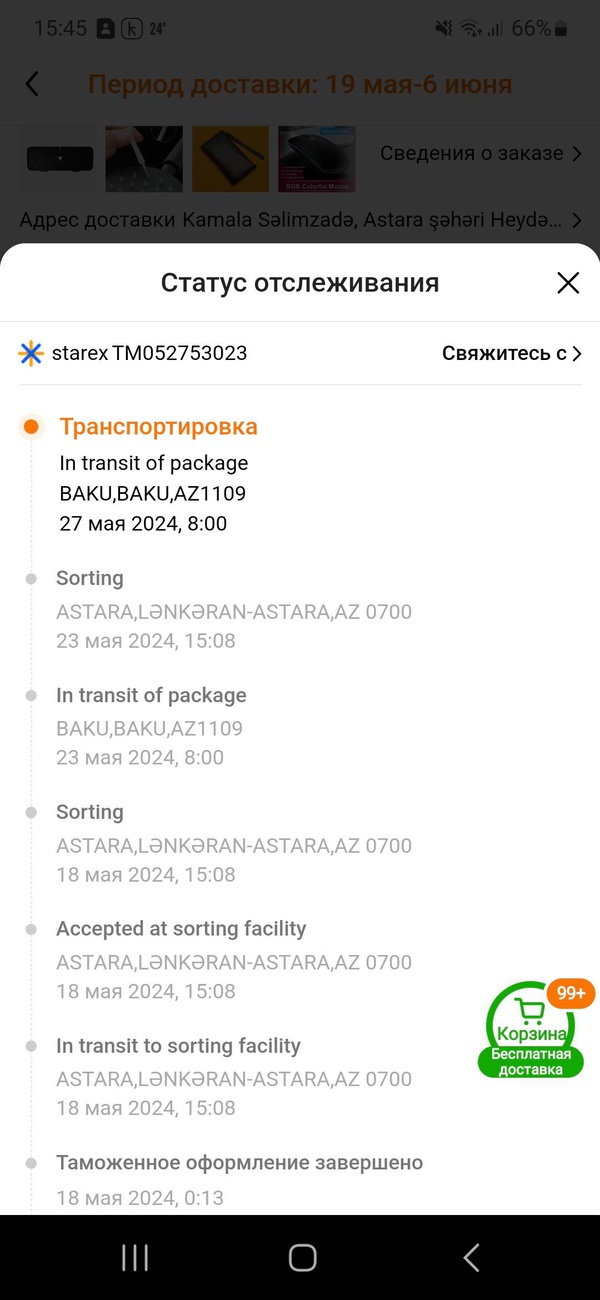Screen dimensions: 600x1300
Task: Open Сведения о заказе details
Action: pos(481,153)
